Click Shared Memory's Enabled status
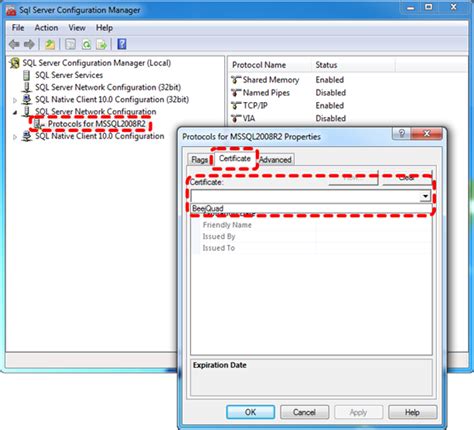 click(330, 80)
